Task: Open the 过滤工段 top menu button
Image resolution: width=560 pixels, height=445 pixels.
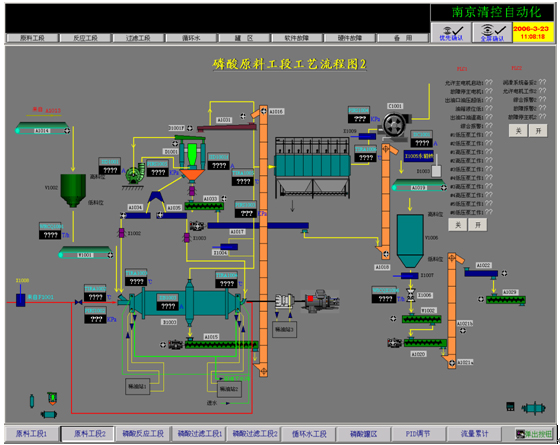Action: pos(138,38)
